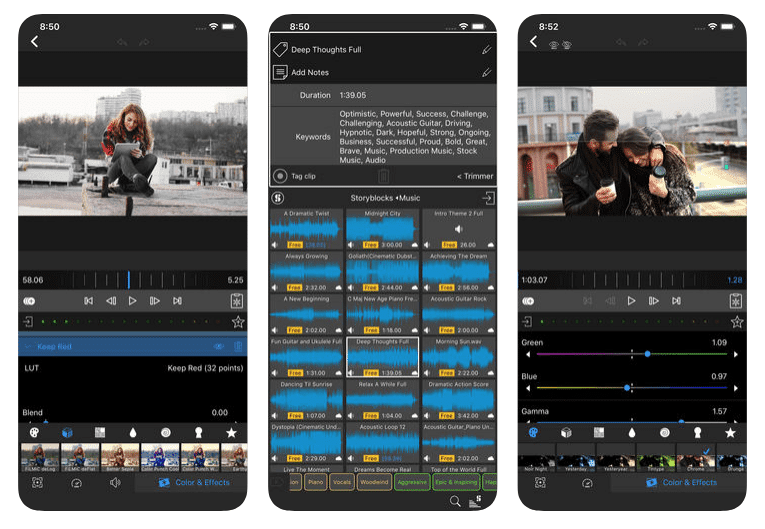The height and width of the screenshot is (529, 765).
Task: Apply the Noir Night preset thumbnail
Action: click(537, 458)
